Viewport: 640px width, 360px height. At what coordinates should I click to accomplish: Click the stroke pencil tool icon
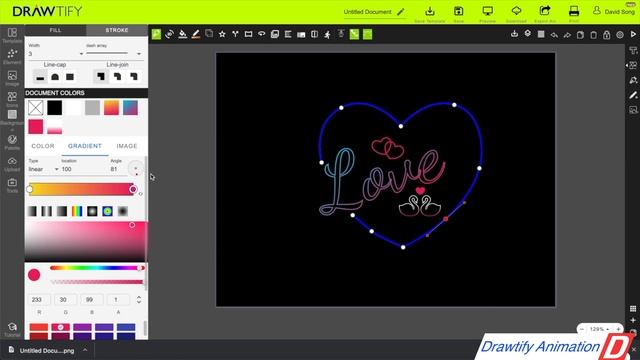[x=196, y=34]
